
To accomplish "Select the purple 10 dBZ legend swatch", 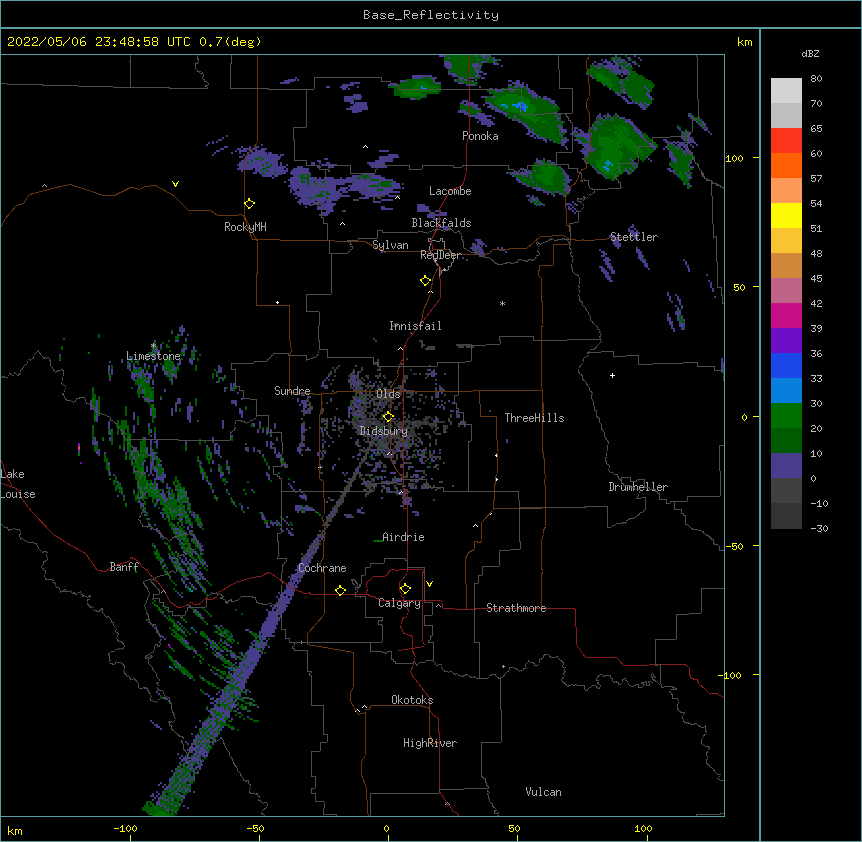I will click(786, 466).
